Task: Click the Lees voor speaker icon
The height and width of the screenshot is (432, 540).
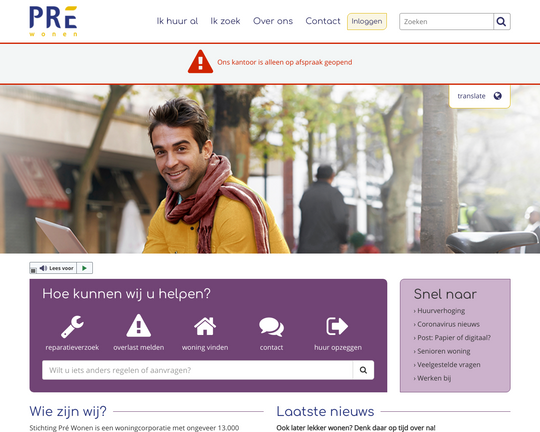Action: pos(43,268)
